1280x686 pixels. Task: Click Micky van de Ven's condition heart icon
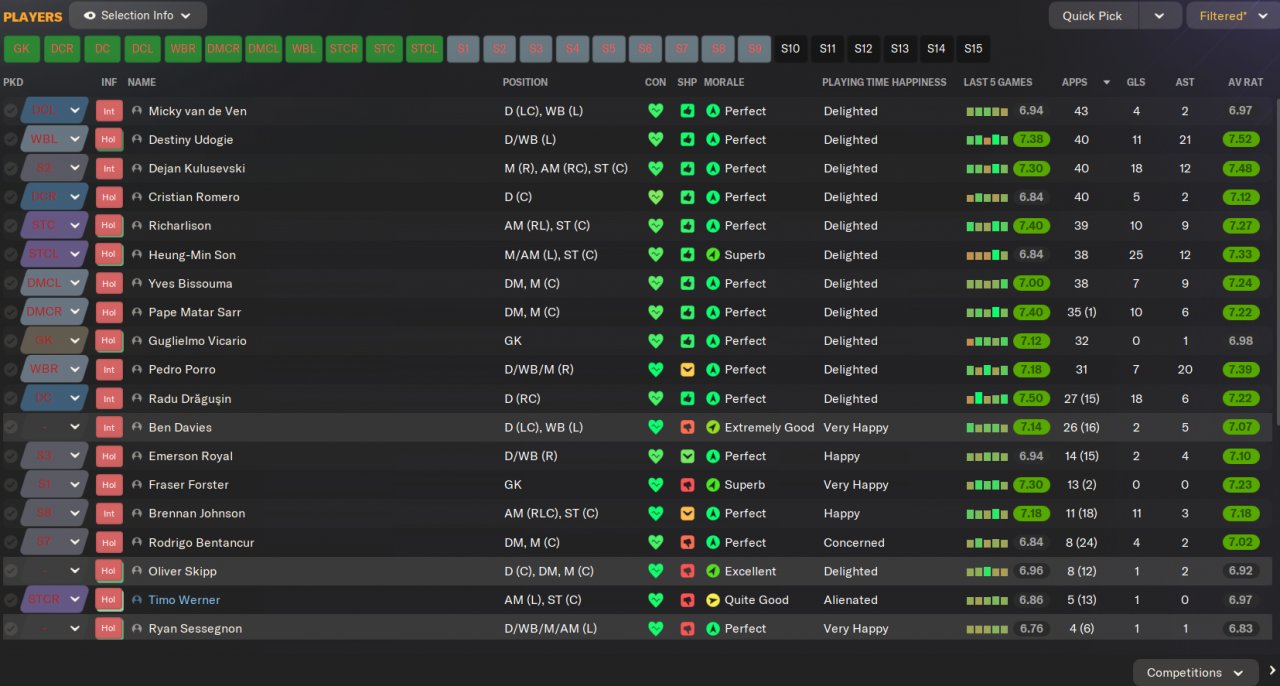tap(656, 111)
